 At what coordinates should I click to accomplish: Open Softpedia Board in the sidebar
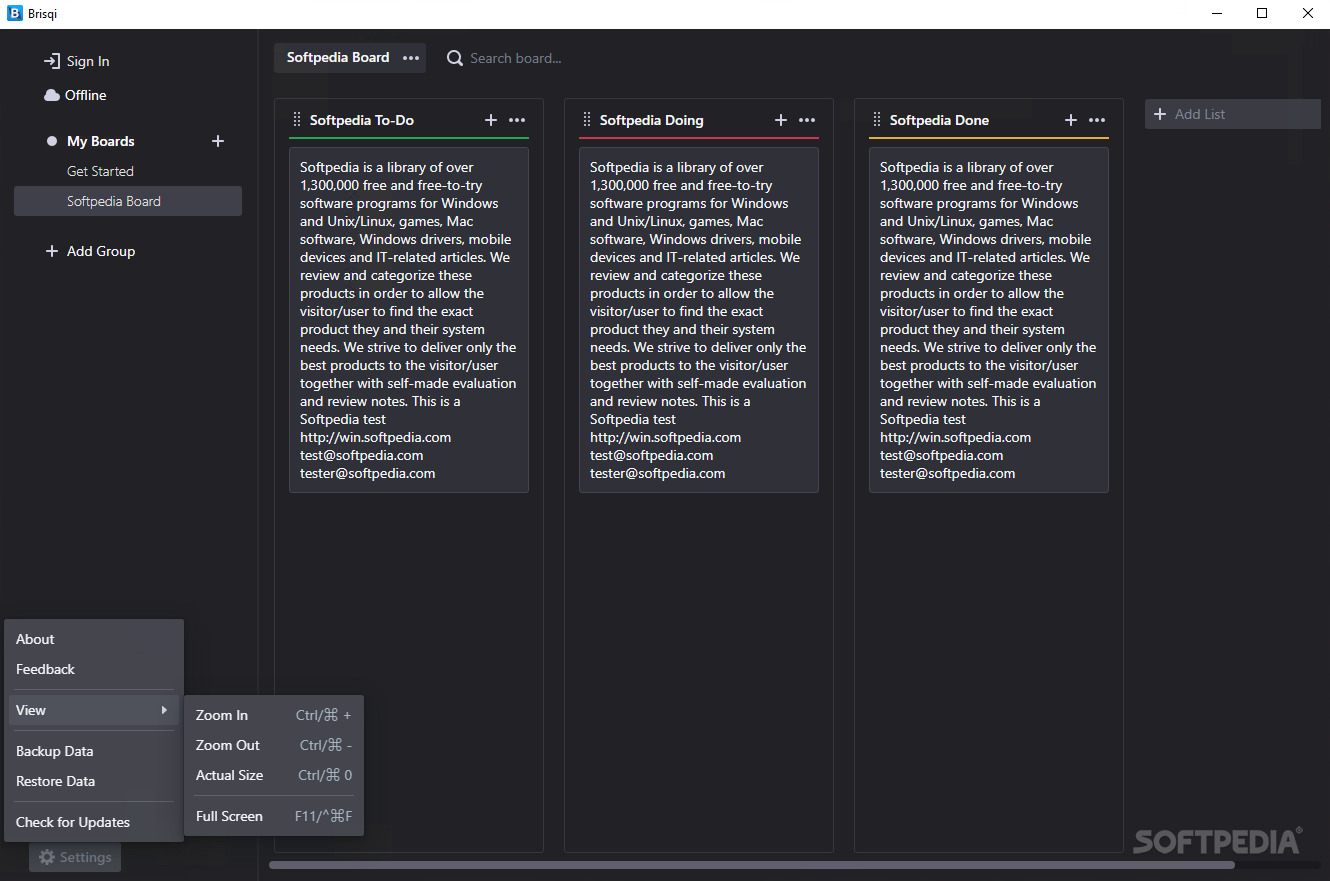[x=128, y=201]
